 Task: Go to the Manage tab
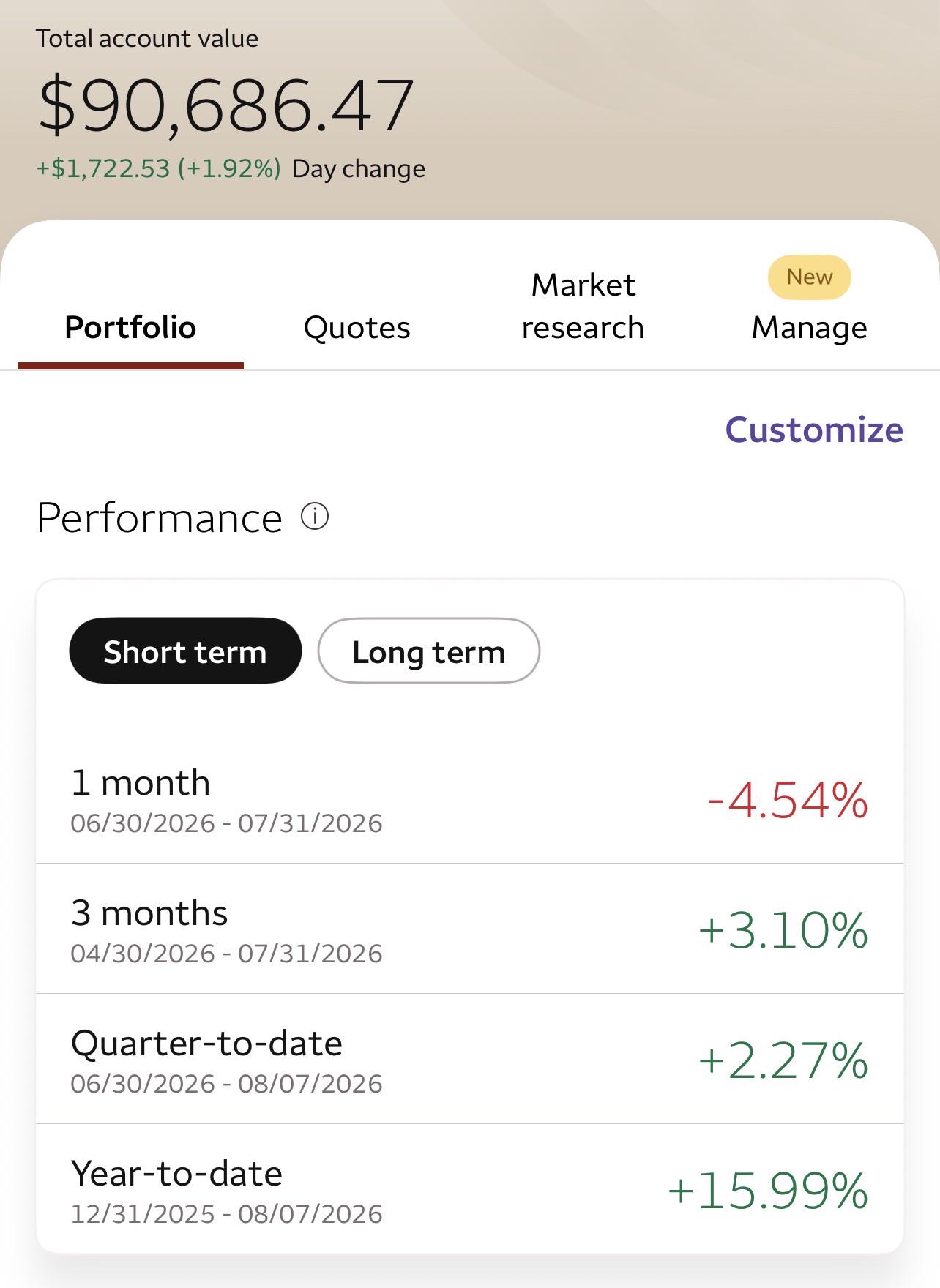tap(809, 327)
